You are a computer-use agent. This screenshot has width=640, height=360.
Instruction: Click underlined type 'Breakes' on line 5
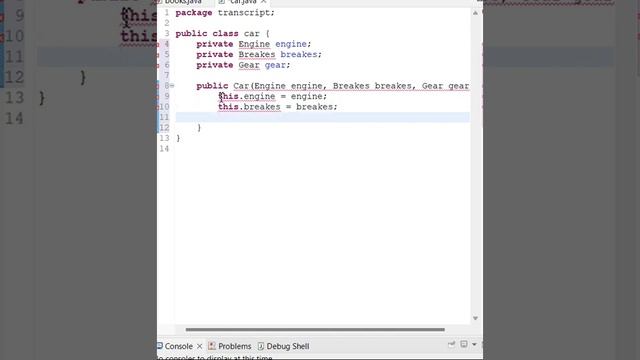coord(257,55)
